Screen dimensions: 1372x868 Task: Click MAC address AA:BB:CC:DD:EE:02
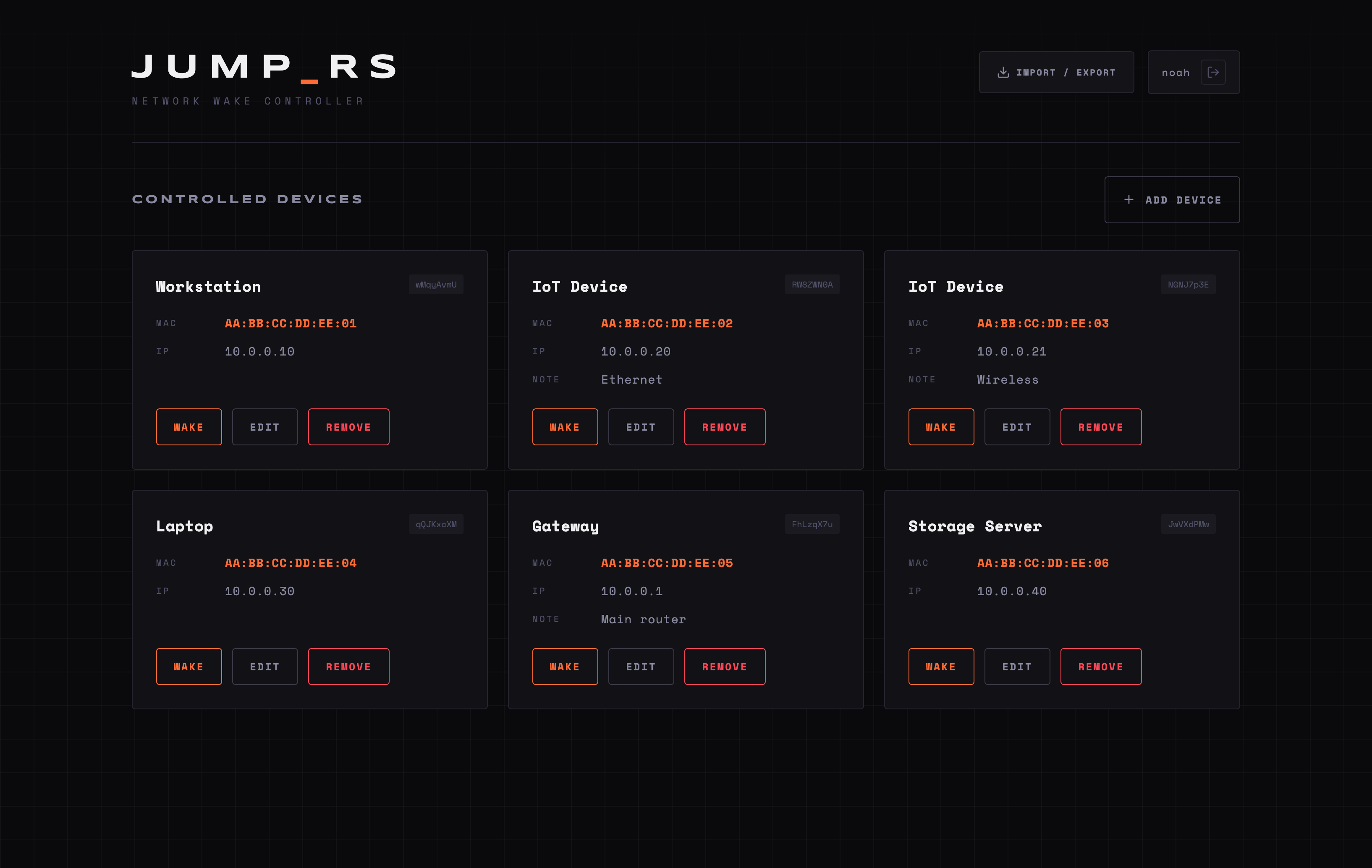(667, 324)
